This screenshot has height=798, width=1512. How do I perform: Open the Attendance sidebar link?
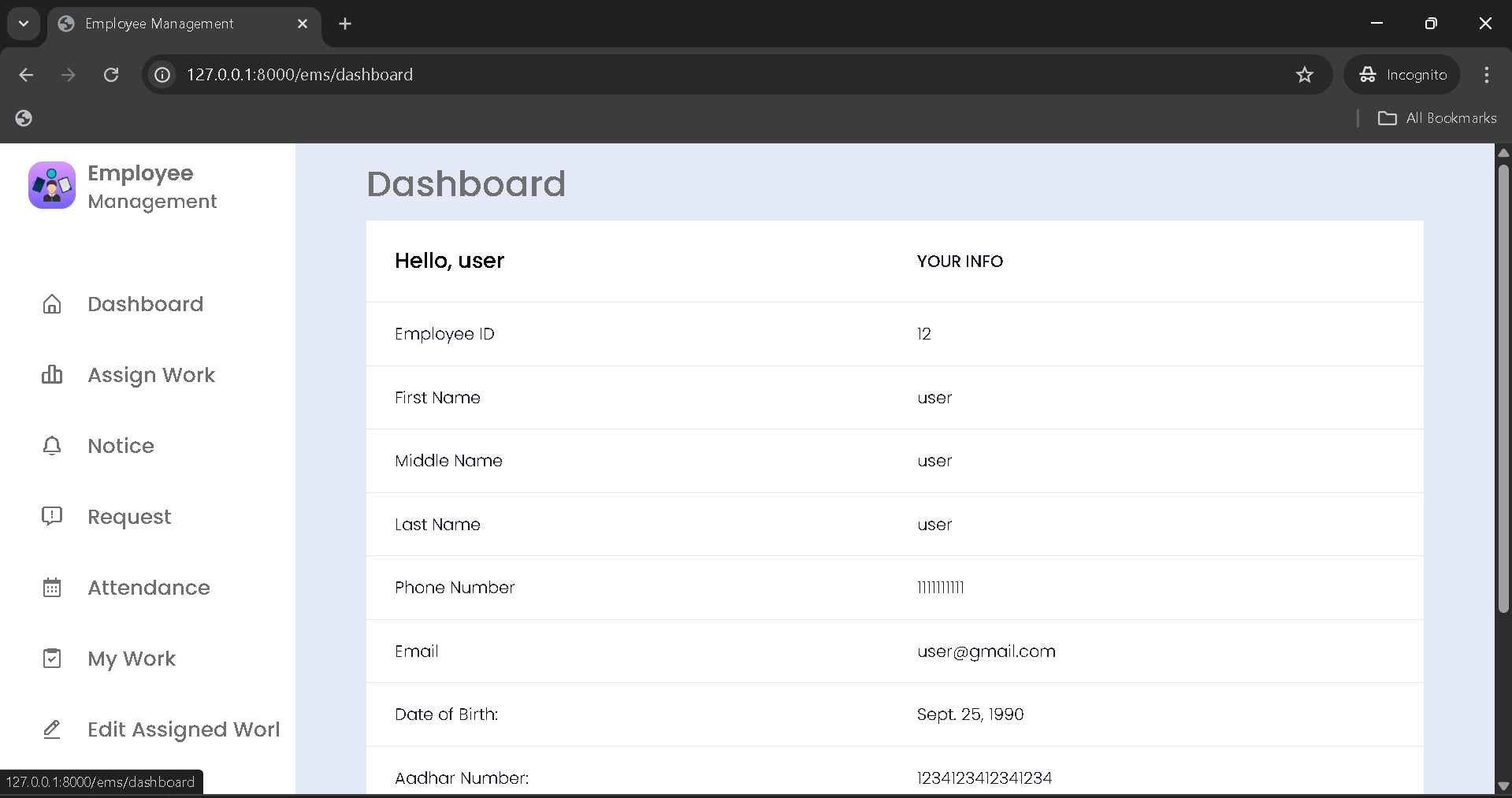149,588
